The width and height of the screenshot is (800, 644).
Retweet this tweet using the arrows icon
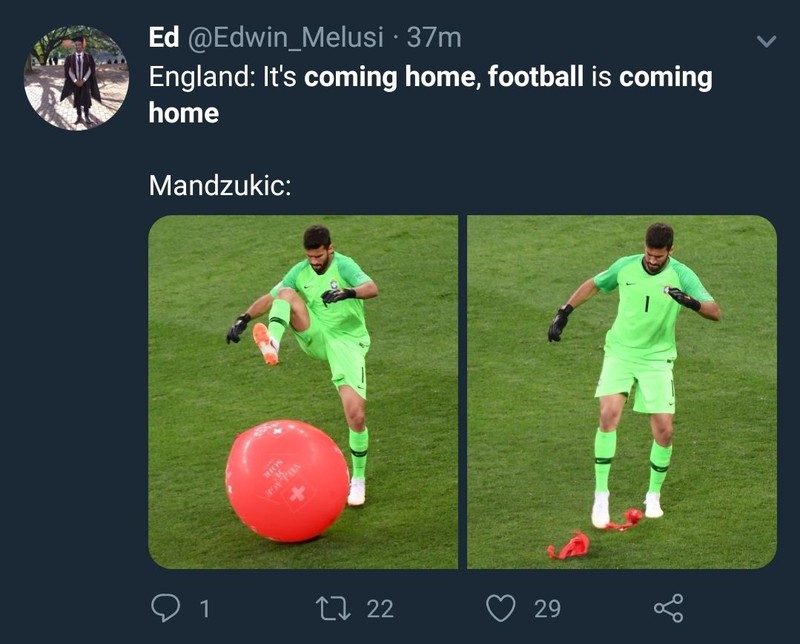(x=333, y=608)
